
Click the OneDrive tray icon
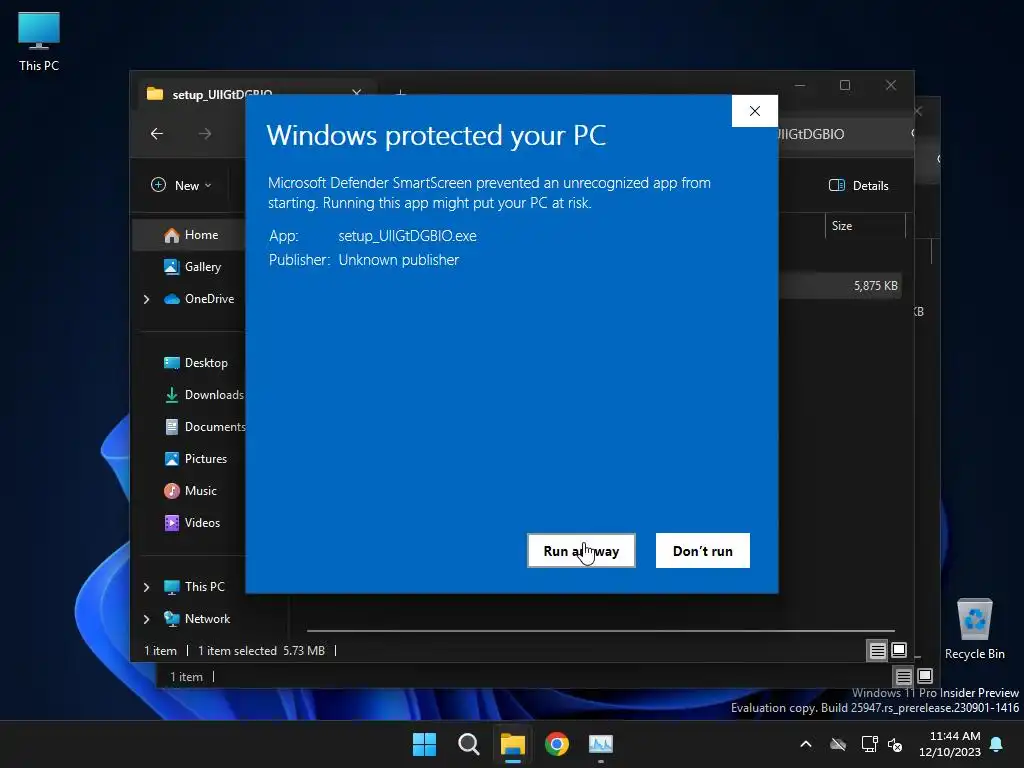pyautogui.click(x=838, y=744)
